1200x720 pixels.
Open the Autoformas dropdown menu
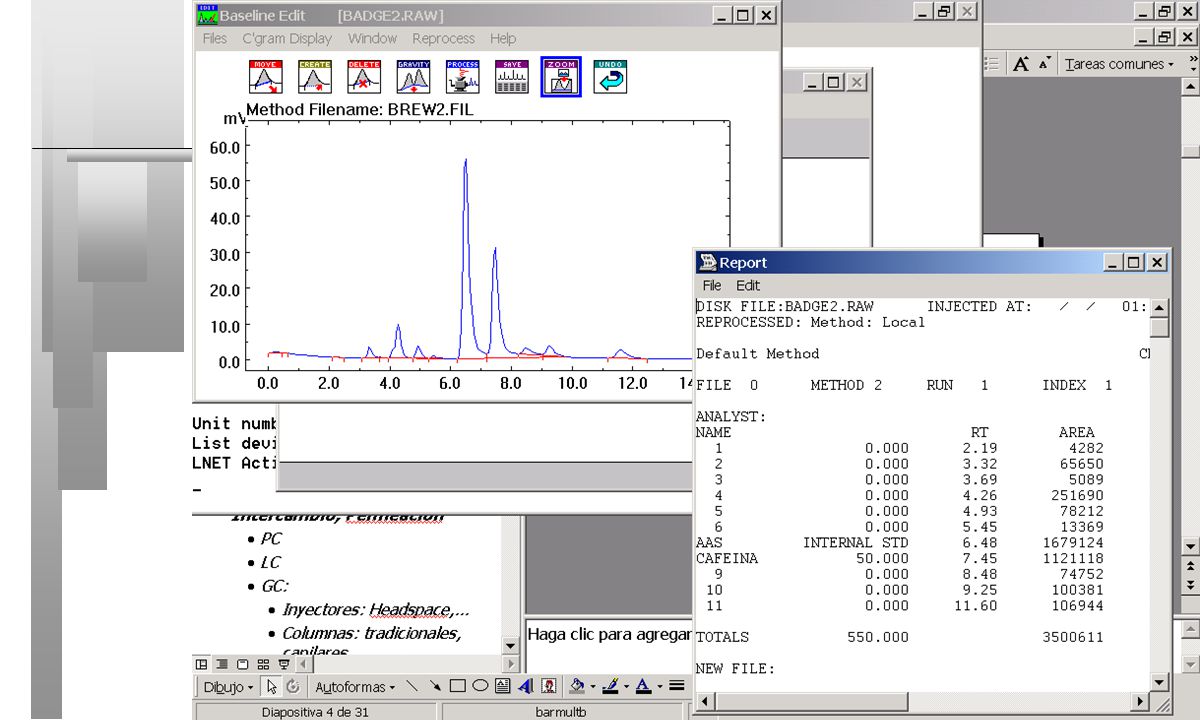(356, 687)
